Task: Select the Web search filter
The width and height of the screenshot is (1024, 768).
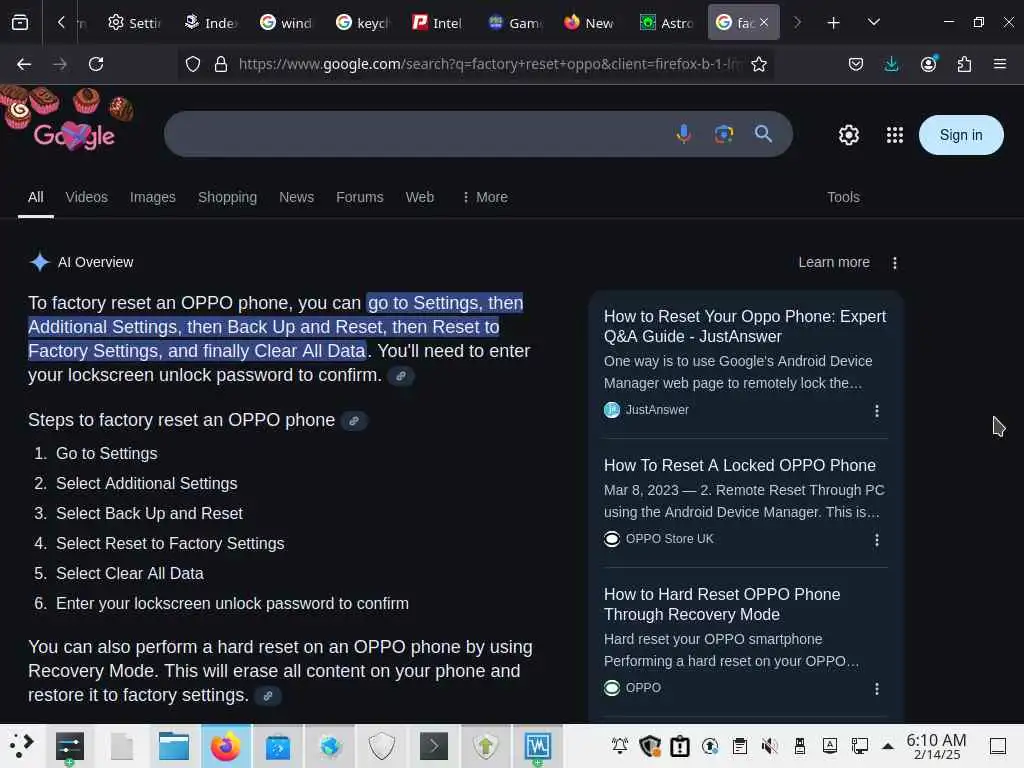Action: [420, 197]
